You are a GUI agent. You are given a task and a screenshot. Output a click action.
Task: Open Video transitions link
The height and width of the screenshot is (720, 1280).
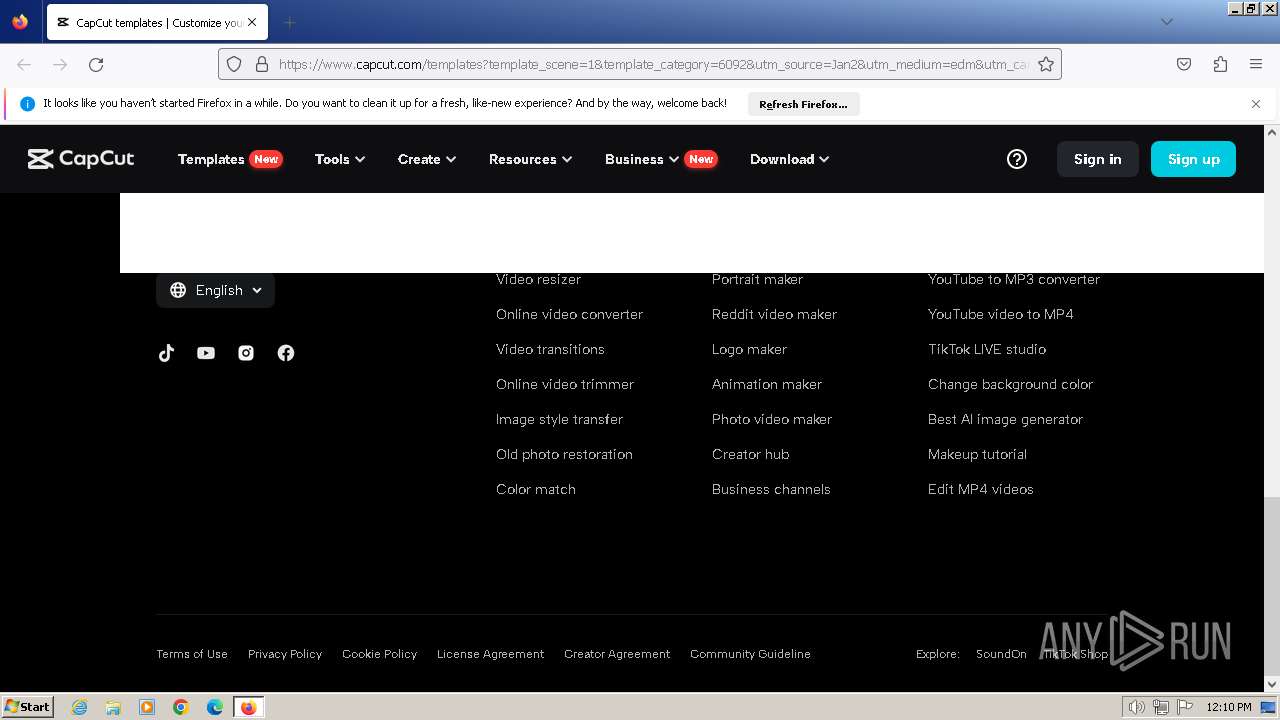click(x=550, y=349)
